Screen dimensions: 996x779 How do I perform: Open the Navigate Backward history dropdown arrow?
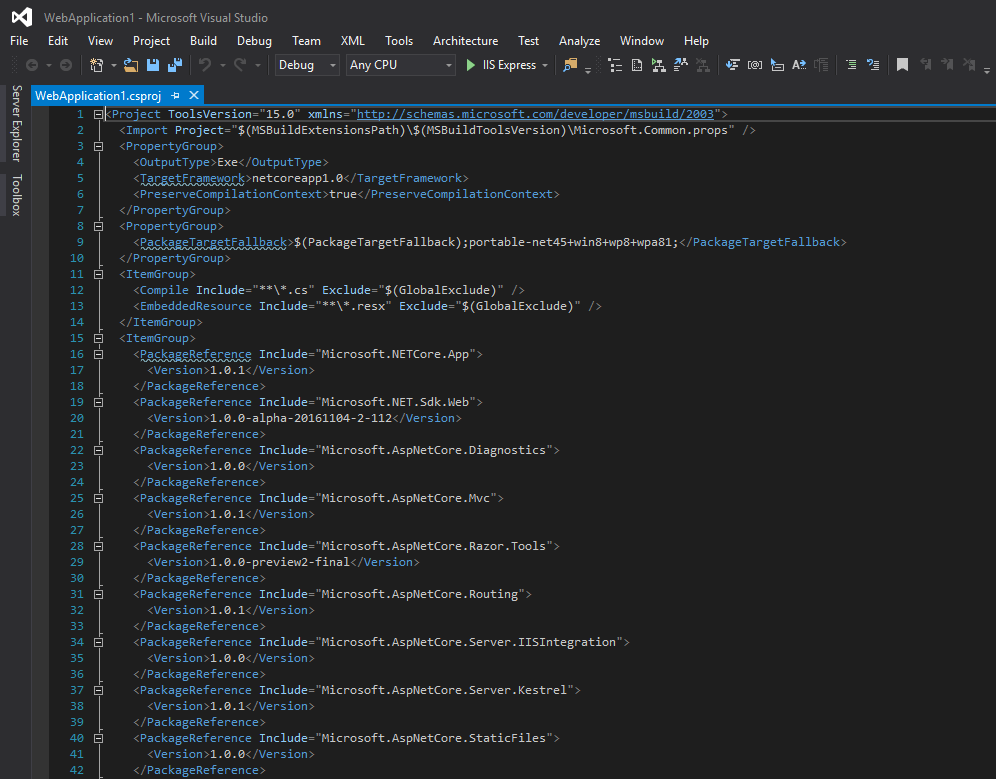(48, 65)
